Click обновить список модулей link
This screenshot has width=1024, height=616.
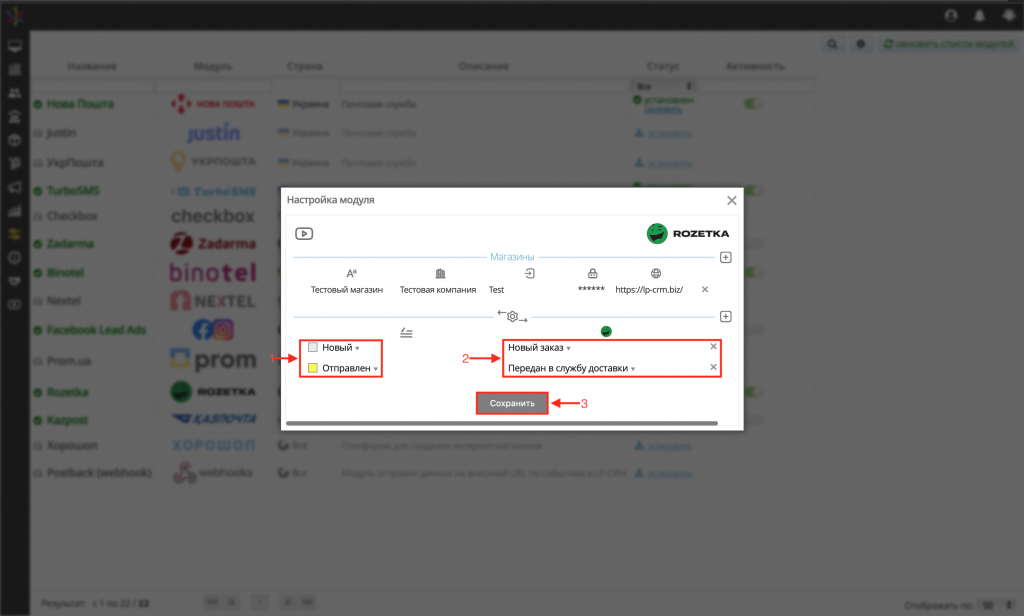(x=948, y=44)
